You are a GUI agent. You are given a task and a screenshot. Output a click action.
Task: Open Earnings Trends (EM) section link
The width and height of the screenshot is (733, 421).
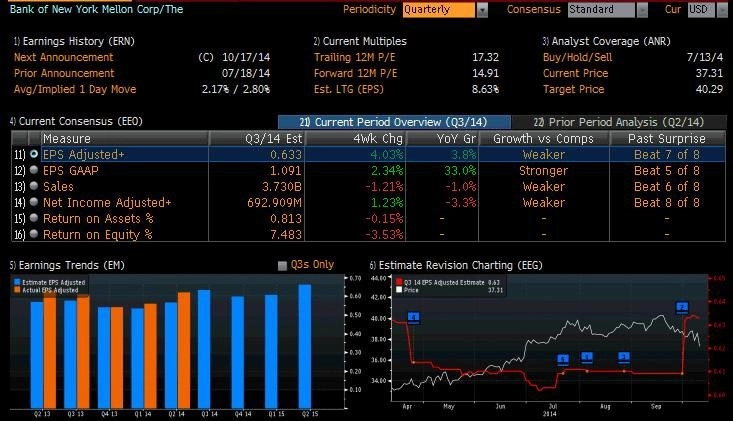(67, 265)
